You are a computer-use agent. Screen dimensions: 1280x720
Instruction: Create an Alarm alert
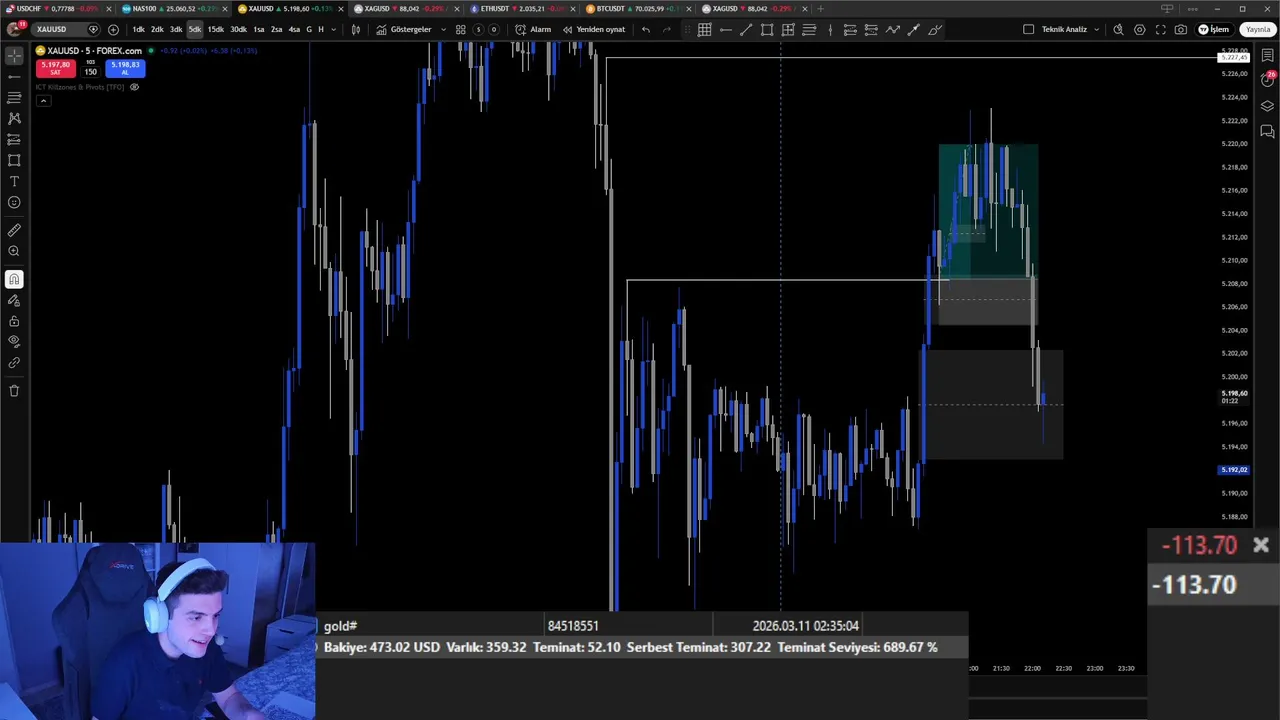(533, 29)
